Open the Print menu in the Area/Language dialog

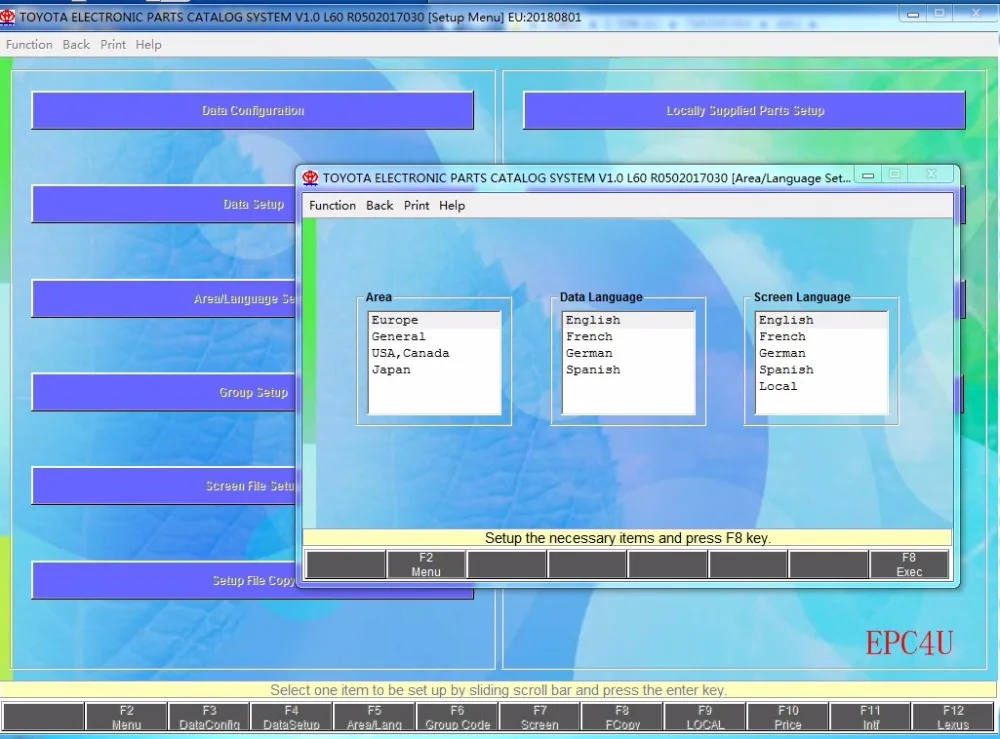pos(416,205)
